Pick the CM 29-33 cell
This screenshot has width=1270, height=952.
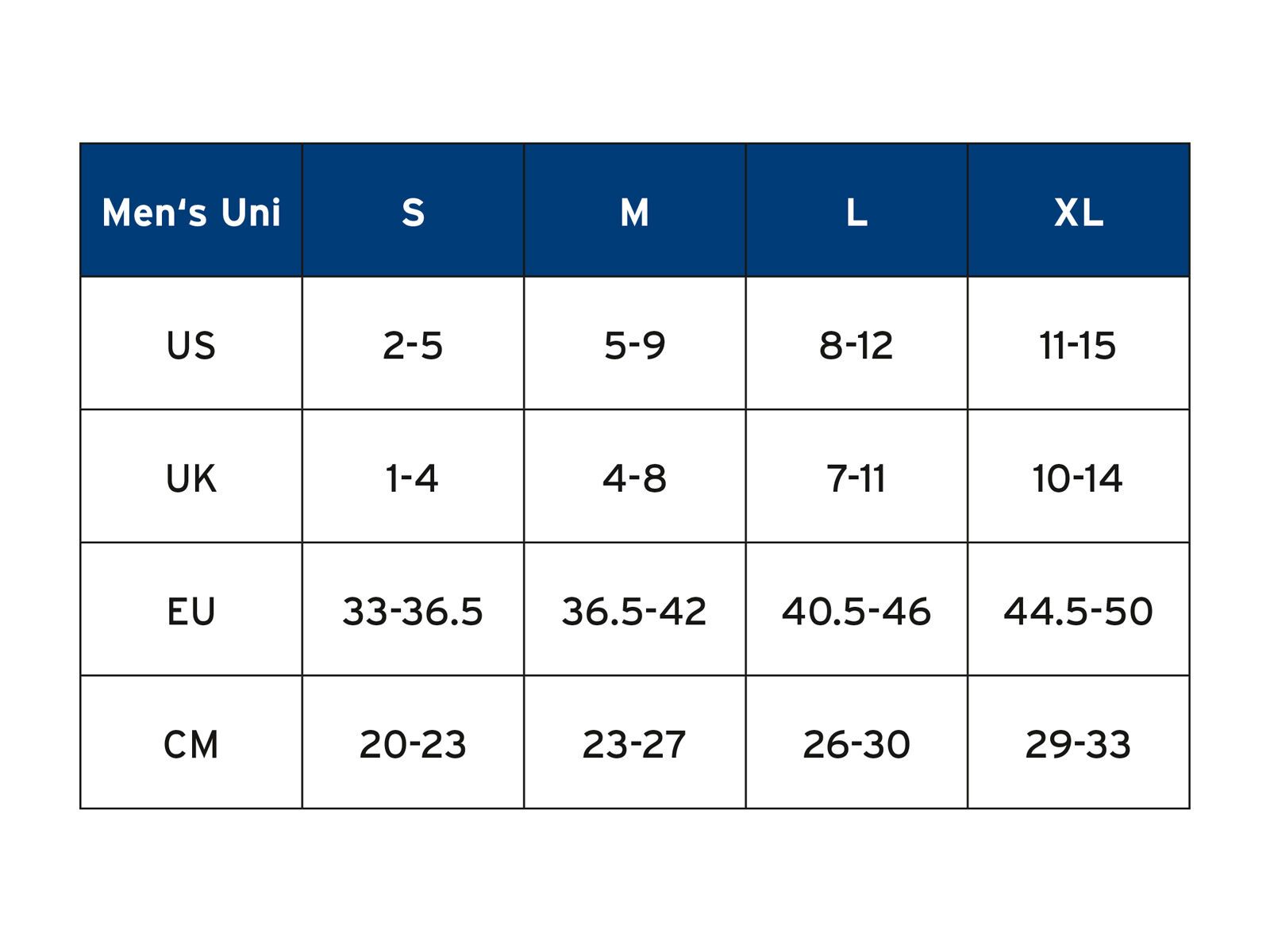pos(1078,744)
